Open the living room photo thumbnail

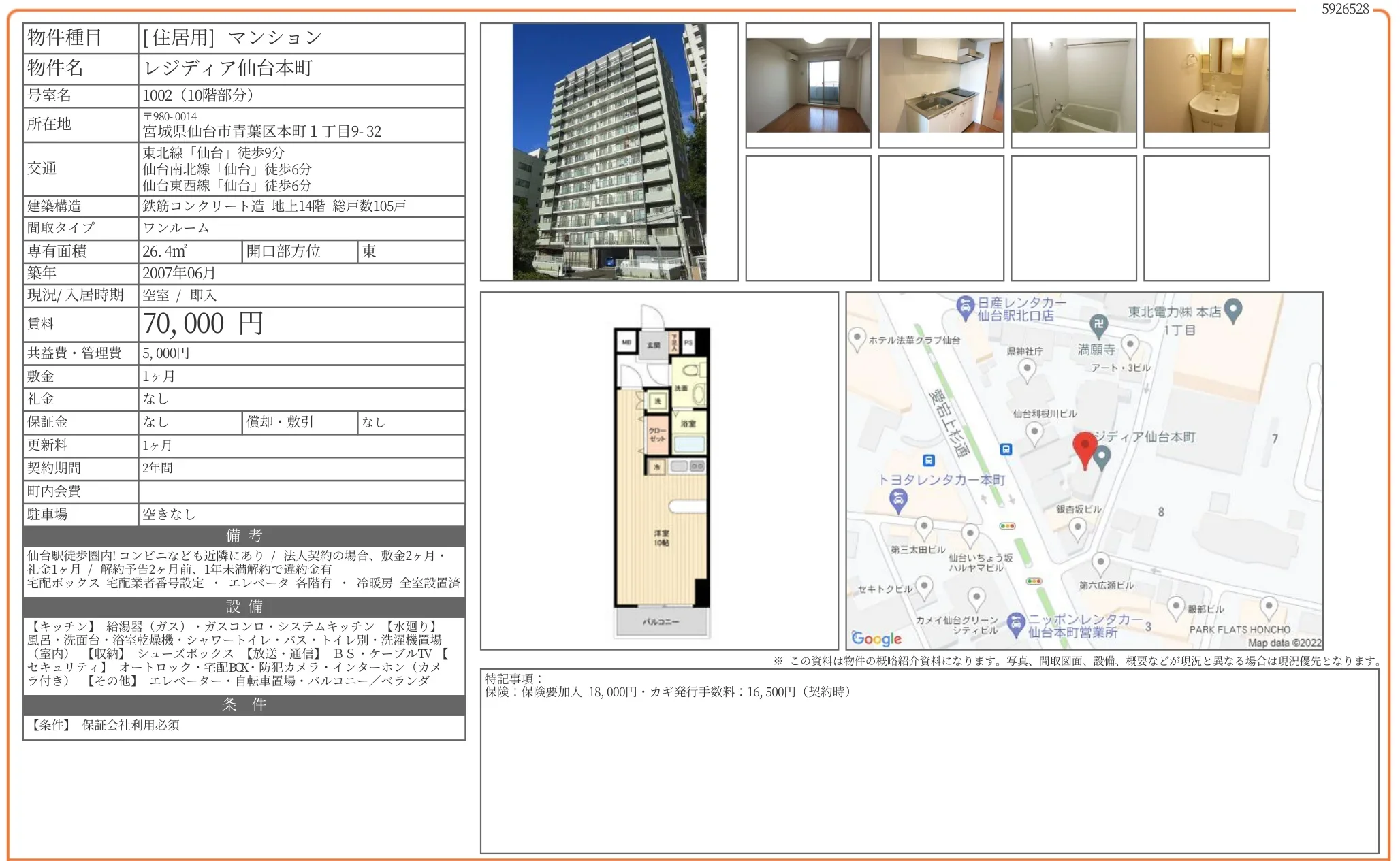(808, 85)
